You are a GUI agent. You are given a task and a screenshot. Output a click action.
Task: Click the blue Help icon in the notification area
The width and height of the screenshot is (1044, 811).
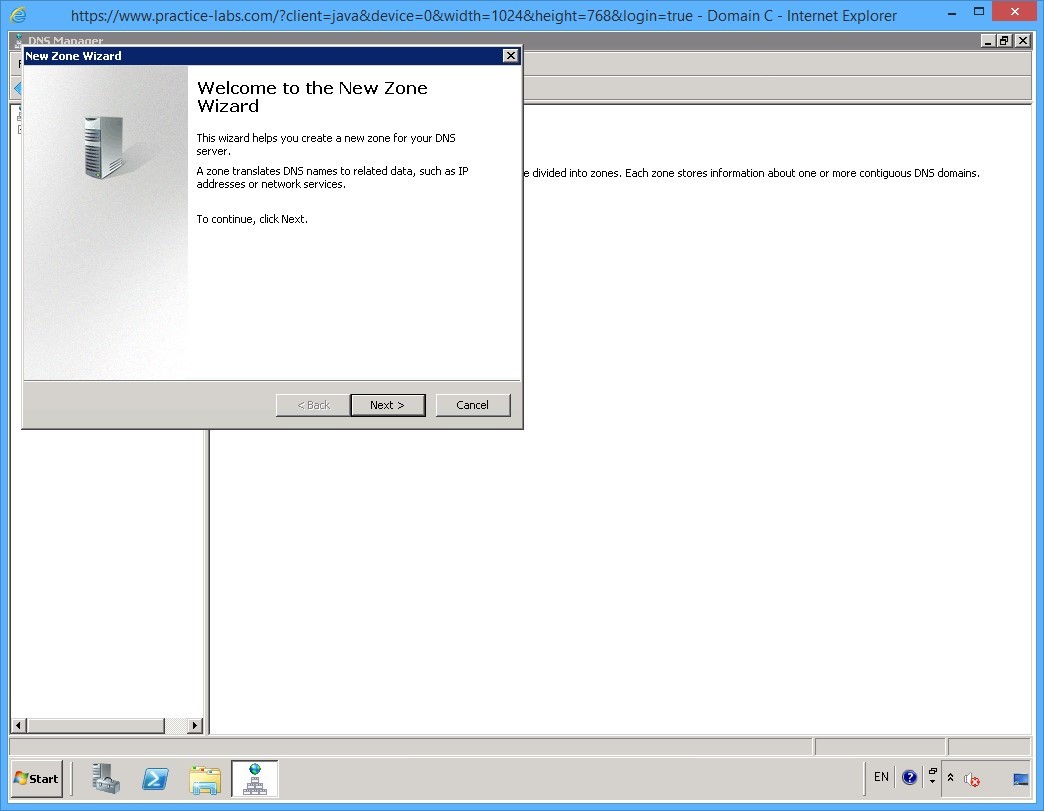point(909,777)
